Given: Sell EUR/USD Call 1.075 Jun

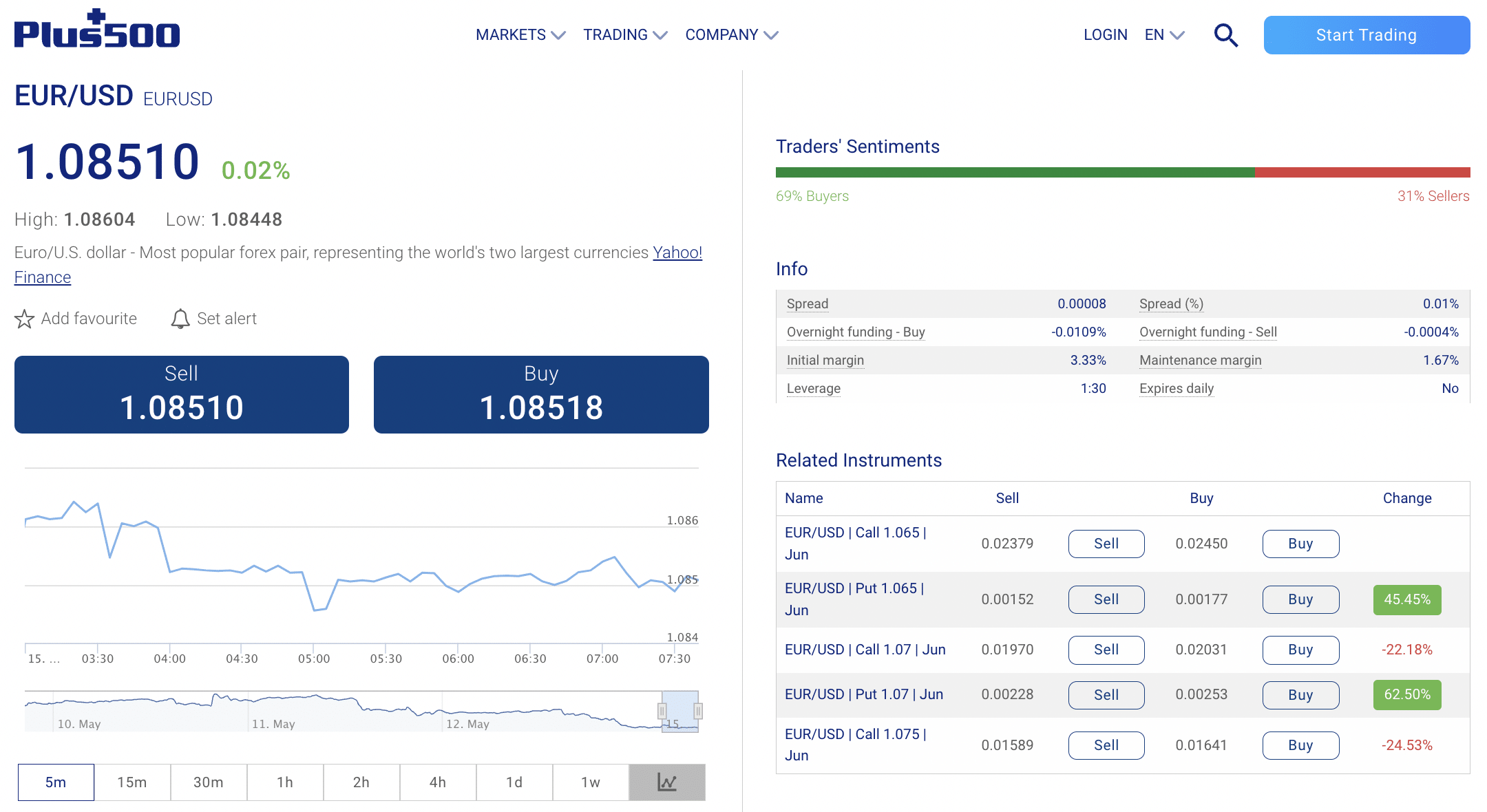Looking at the screenshot, I should coord(1106,745).
